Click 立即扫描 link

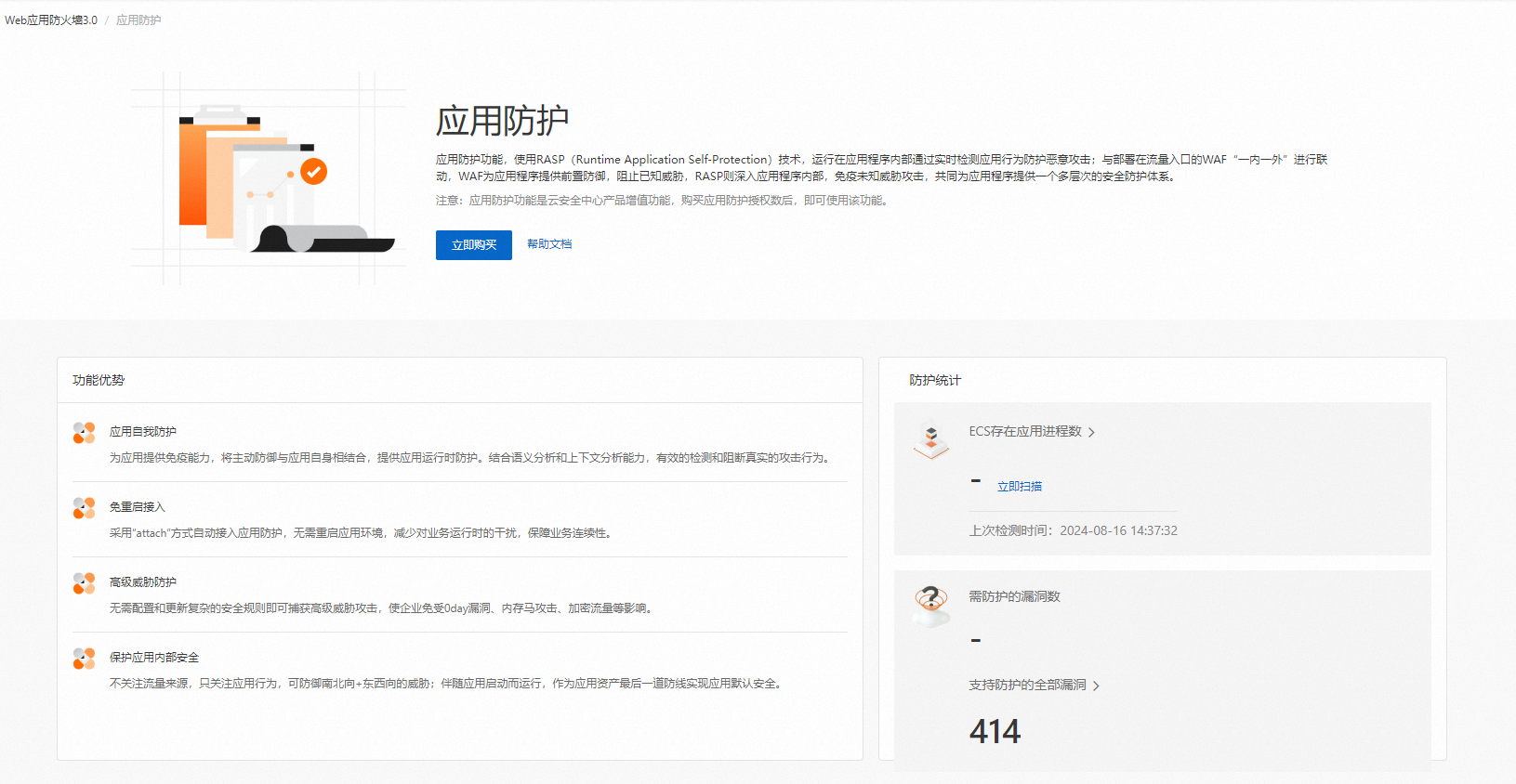pyautogui.click(x=1020, y=487)
